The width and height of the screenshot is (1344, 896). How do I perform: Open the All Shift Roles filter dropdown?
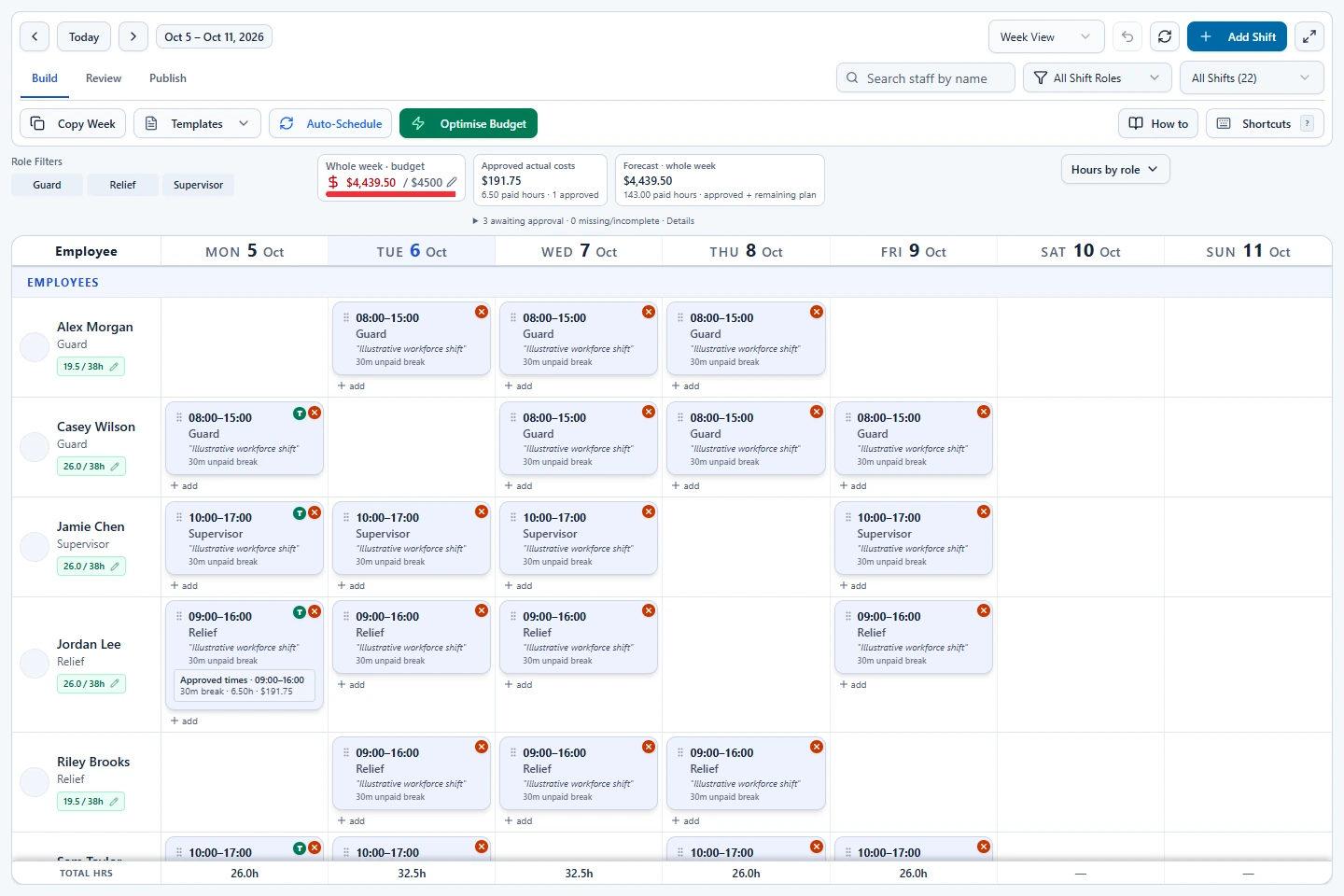coord(1097,78)
